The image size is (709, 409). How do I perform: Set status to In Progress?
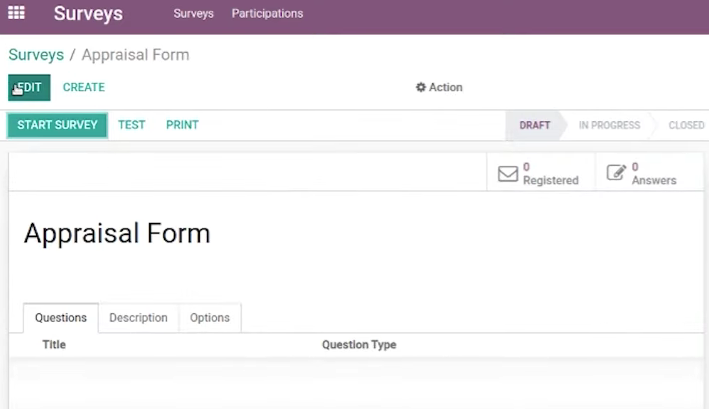point(609,125)
